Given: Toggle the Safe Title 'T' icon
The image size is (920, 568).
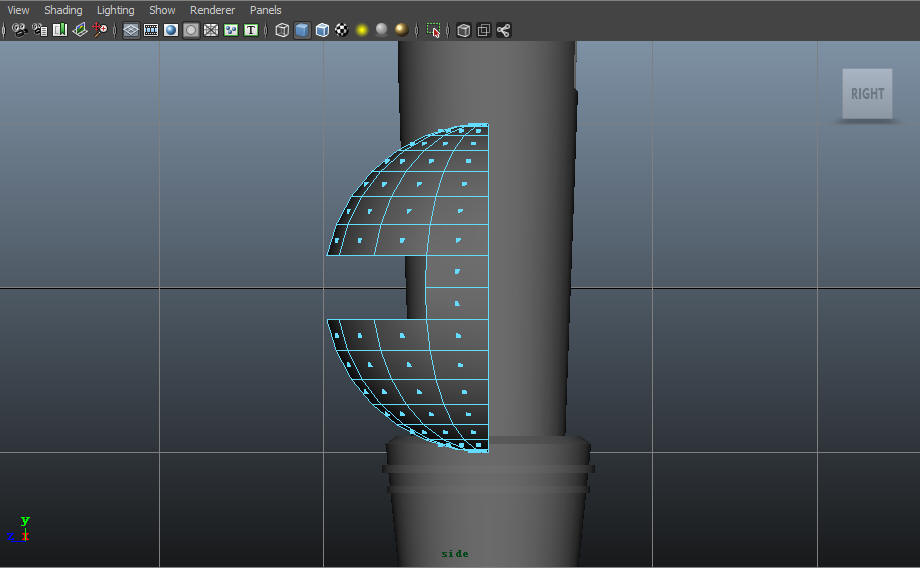Looking at the screenshot, I should [x=251, y=30].
